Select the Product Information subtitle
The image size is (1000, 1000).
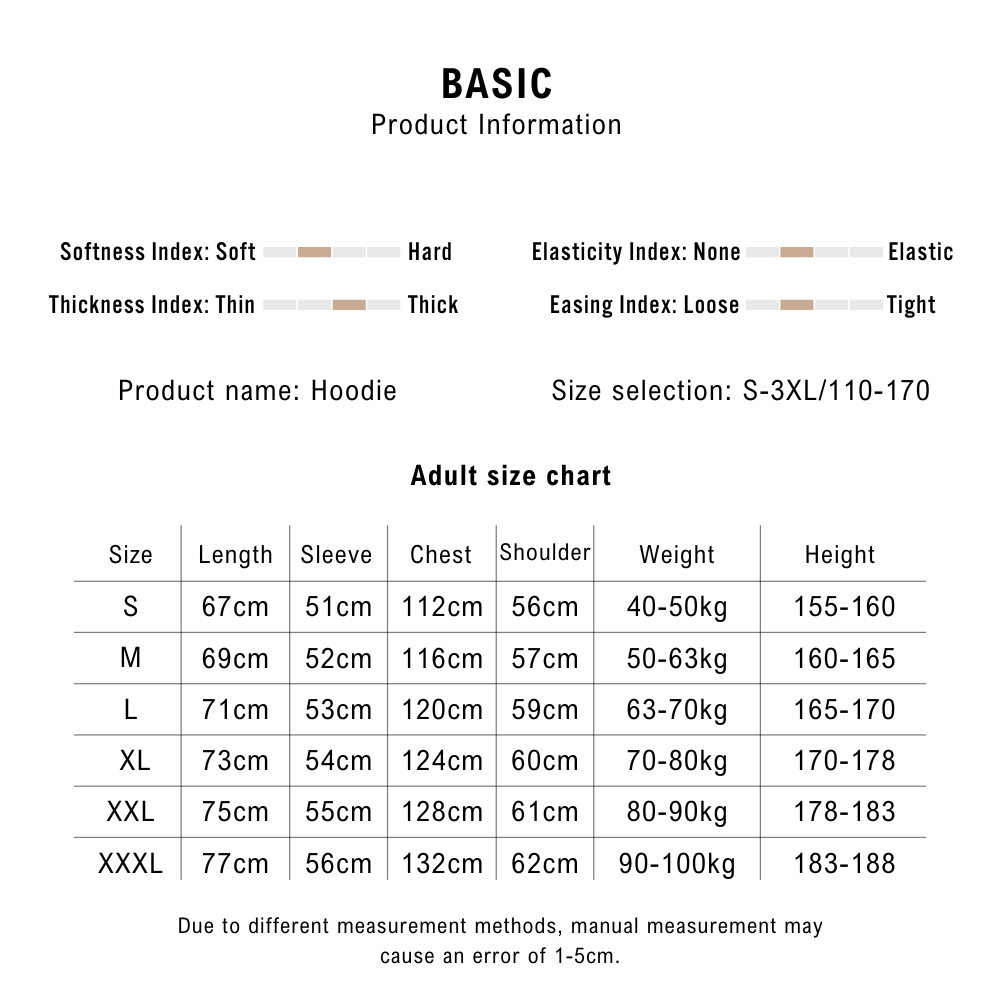[497, 125]
